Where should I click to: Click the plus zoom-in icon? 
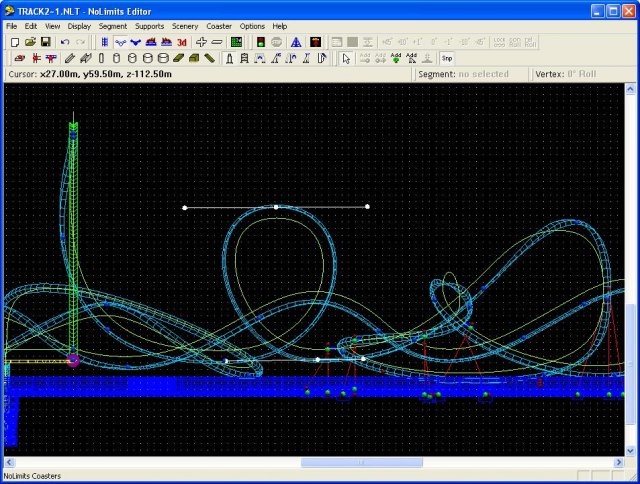(201, 42)
